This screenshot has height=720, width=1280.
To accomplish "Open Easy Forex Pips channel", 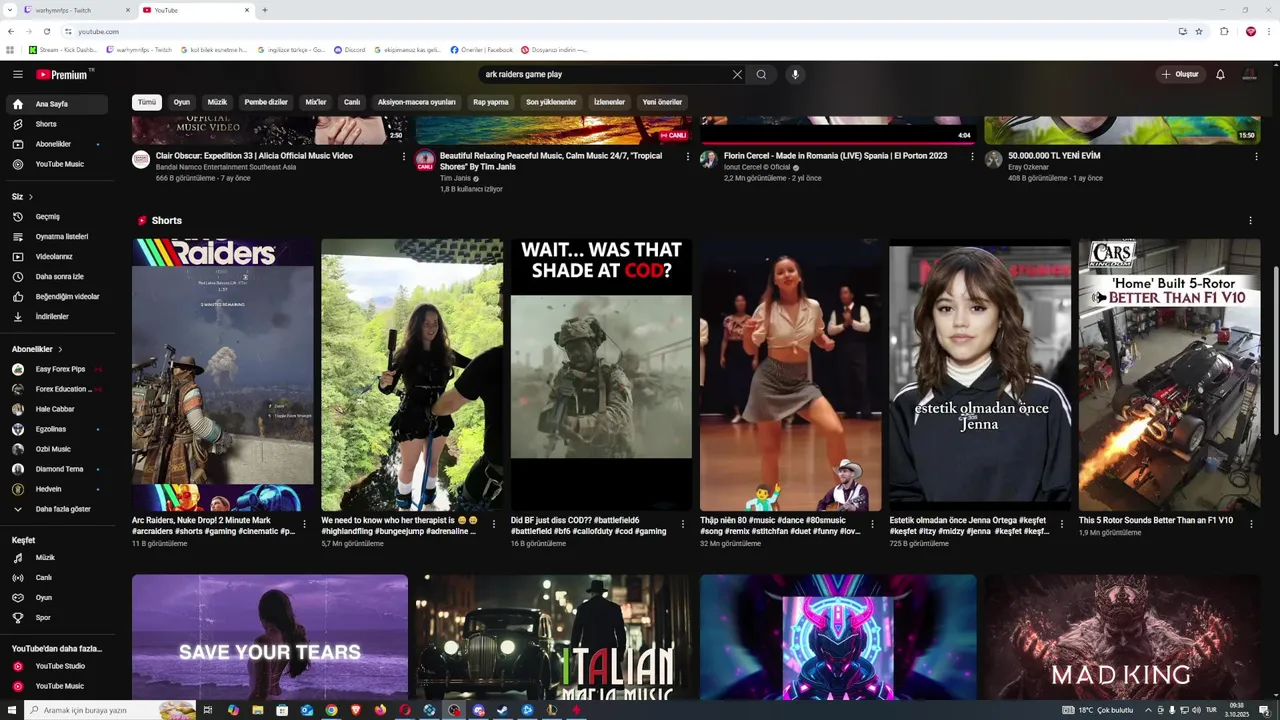I will click(x=56, y=369).
